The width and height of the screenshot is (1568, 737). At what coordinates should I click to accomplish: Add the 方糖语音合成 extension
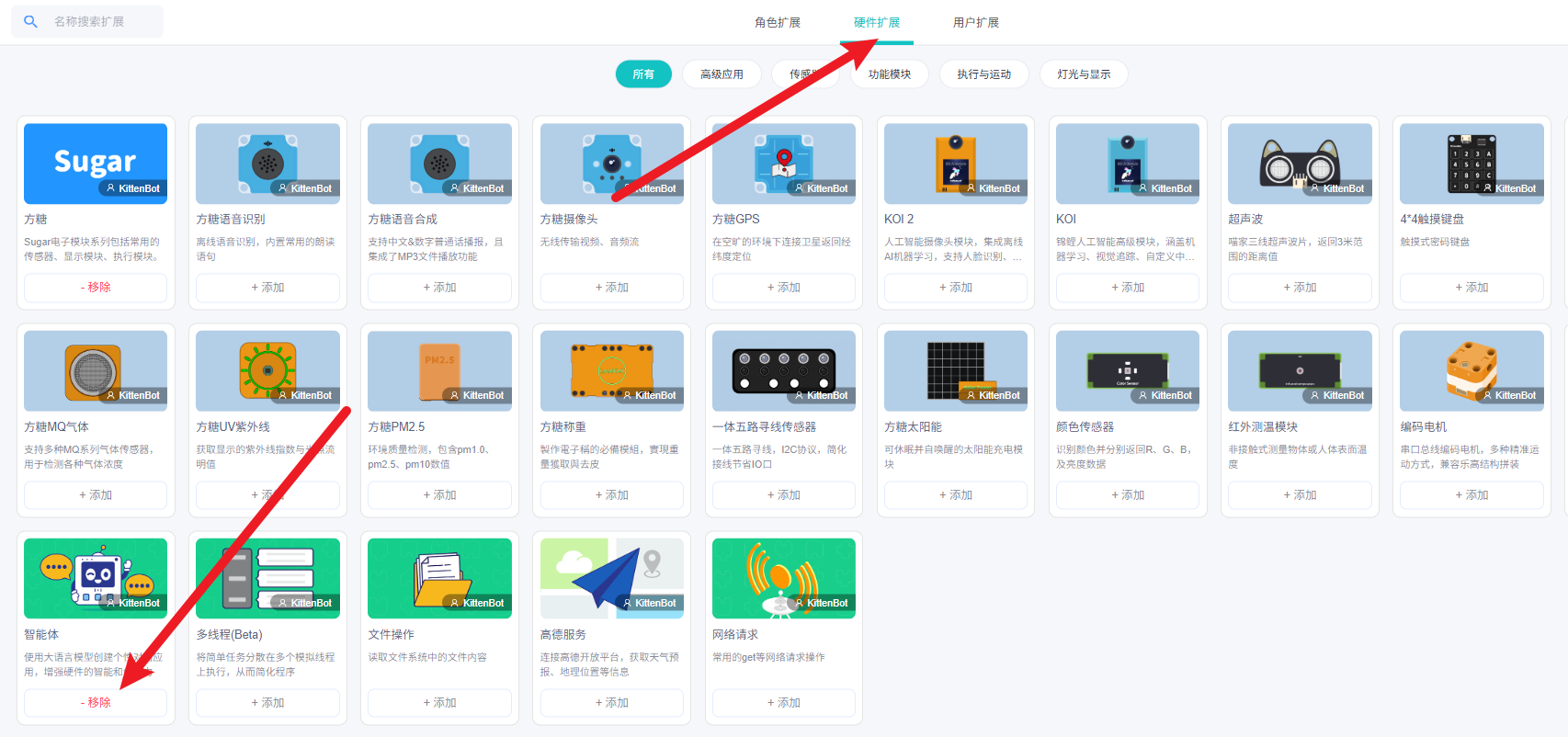click(x=439, y=288)
